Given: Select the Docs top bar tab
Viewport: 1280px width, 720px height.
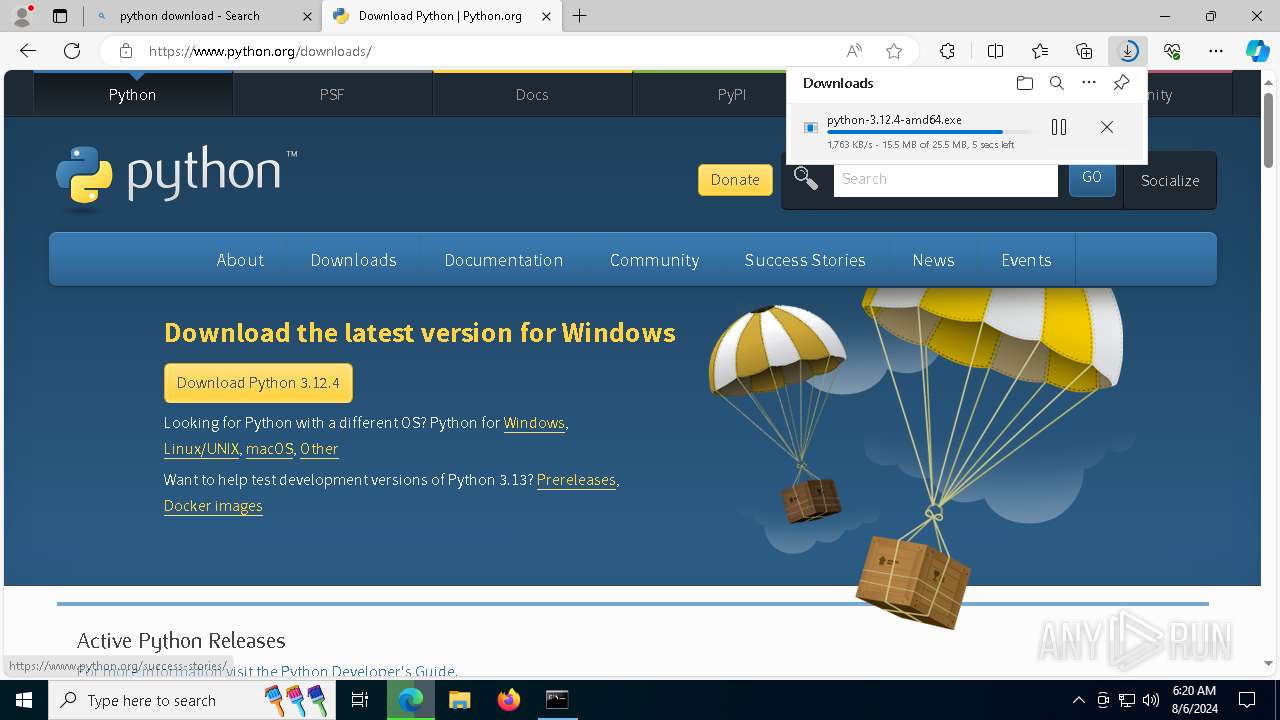Looking at the screenshot, I should [532, 94].
